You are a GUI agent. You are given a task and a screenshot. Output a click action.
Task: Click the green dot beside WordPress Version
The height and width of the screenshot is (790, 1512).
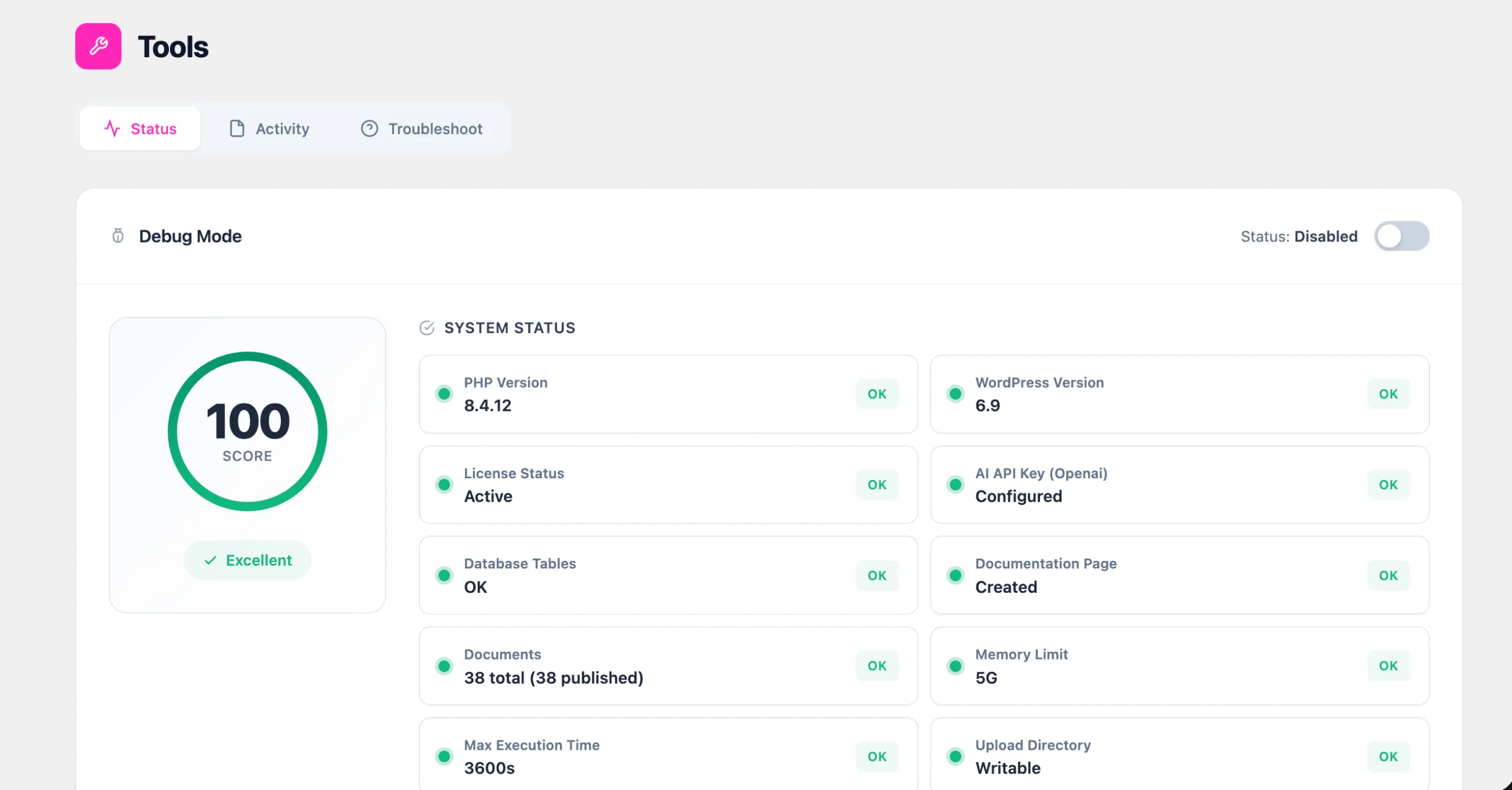[956, 394]
